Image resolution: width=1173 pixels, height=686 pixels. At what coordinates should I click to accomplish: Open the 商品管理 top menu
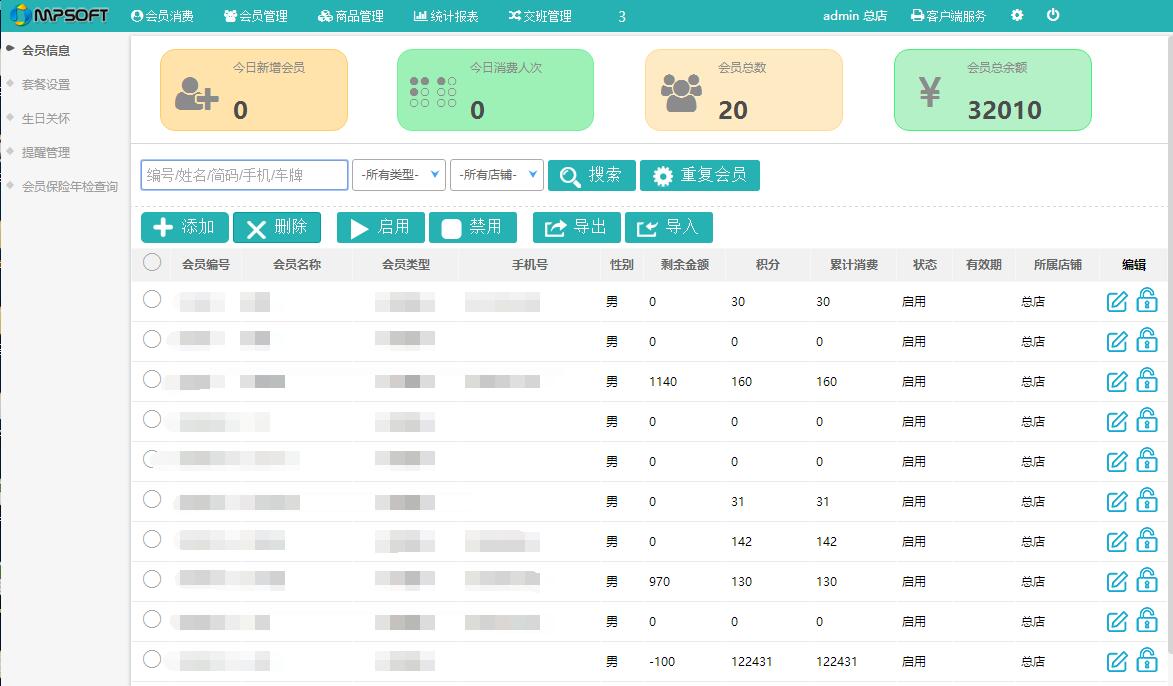350,16
